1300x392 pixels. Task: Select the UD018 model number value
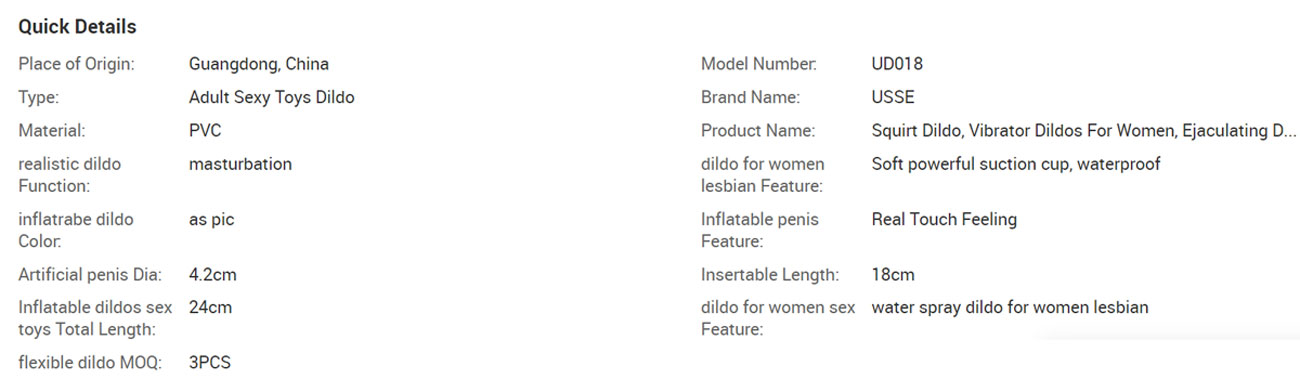[897, 64]
